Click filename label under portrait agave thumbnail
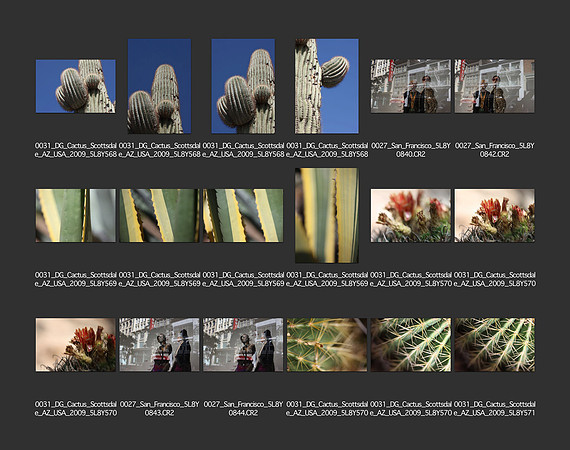The image size is (570, 450). (x=327, y=279)
